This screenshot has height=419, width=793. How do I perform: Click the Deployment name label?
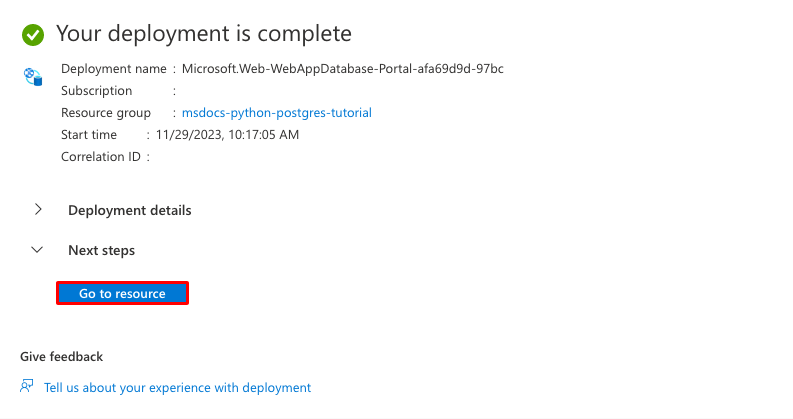click(x=113, y=69)
